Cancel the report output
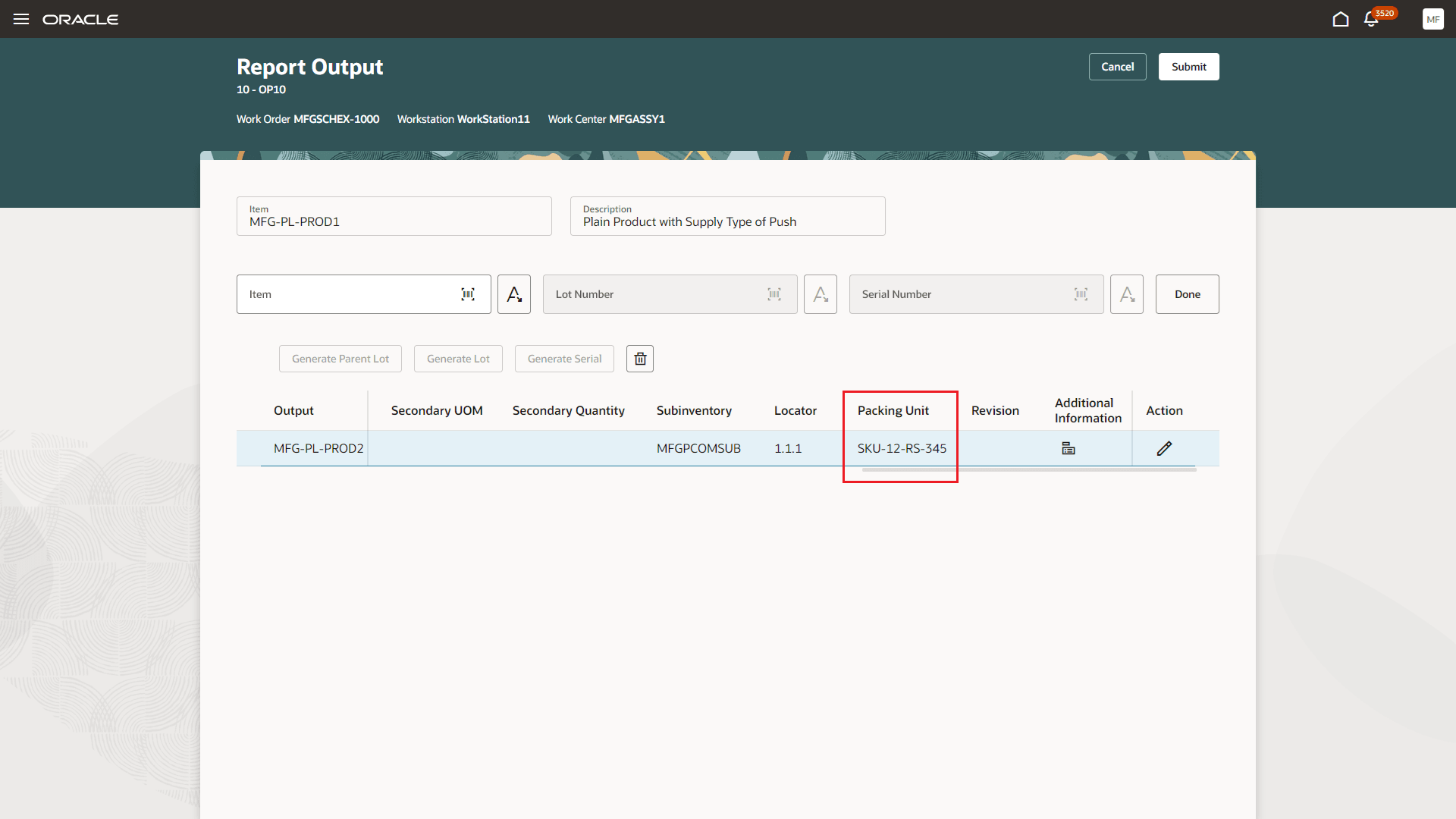Viewport: 1456px width, 819px height. pos(1117,67)
